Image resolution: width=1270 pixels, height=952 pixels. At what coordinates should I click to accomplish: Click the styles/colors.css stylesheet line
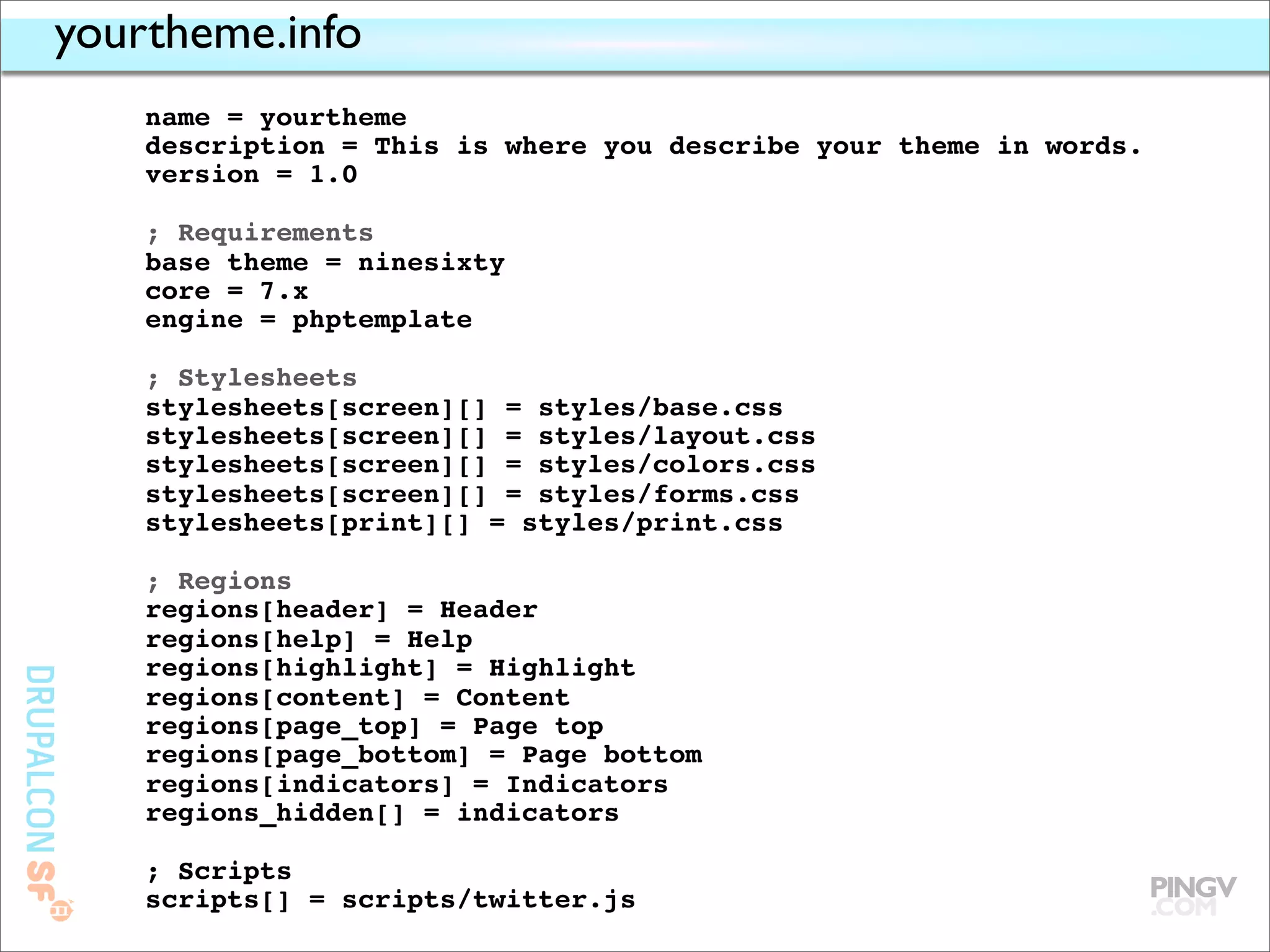tap(480, 465)
